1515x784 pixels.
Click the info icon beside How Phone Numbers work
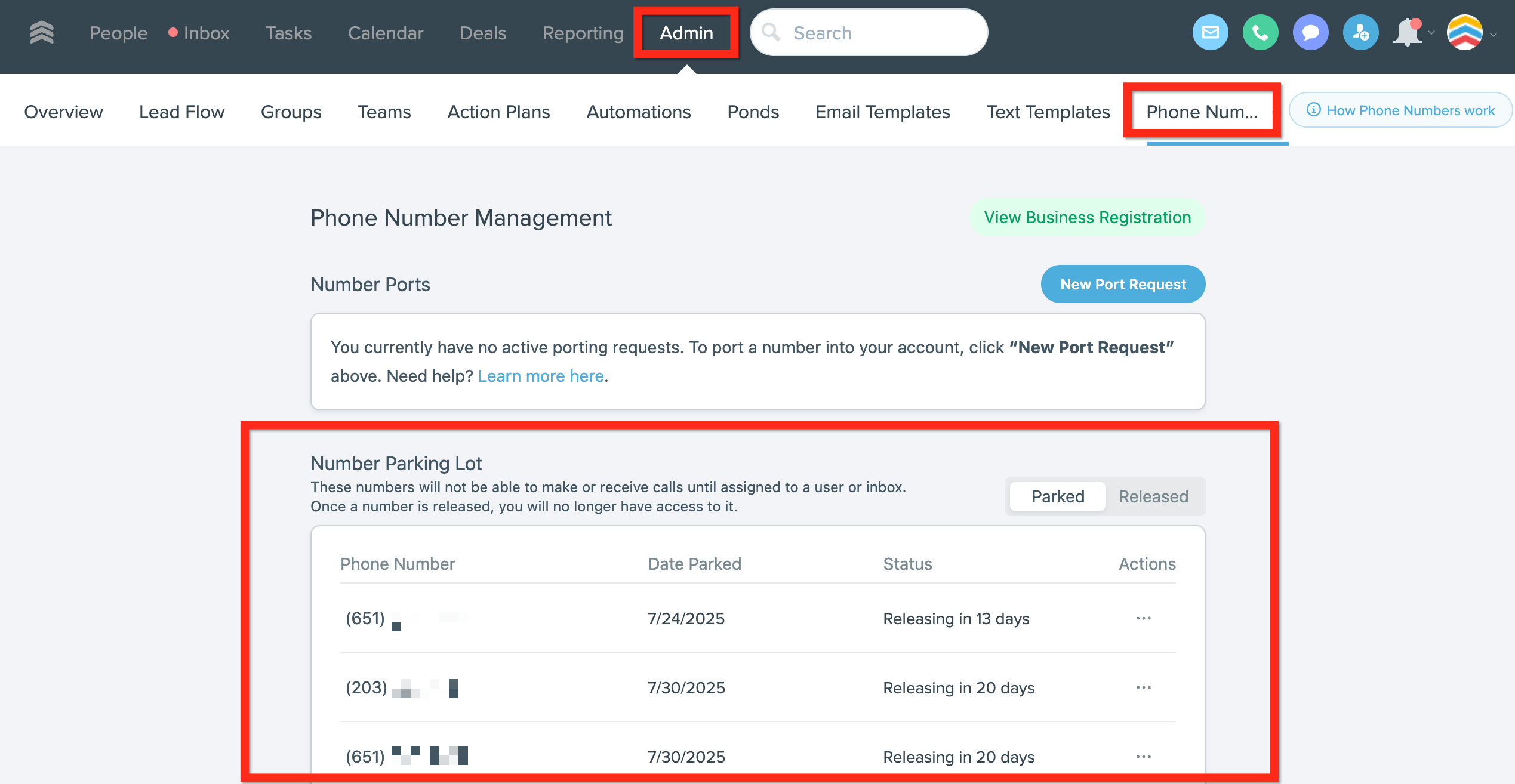(x=1313, y=110)
